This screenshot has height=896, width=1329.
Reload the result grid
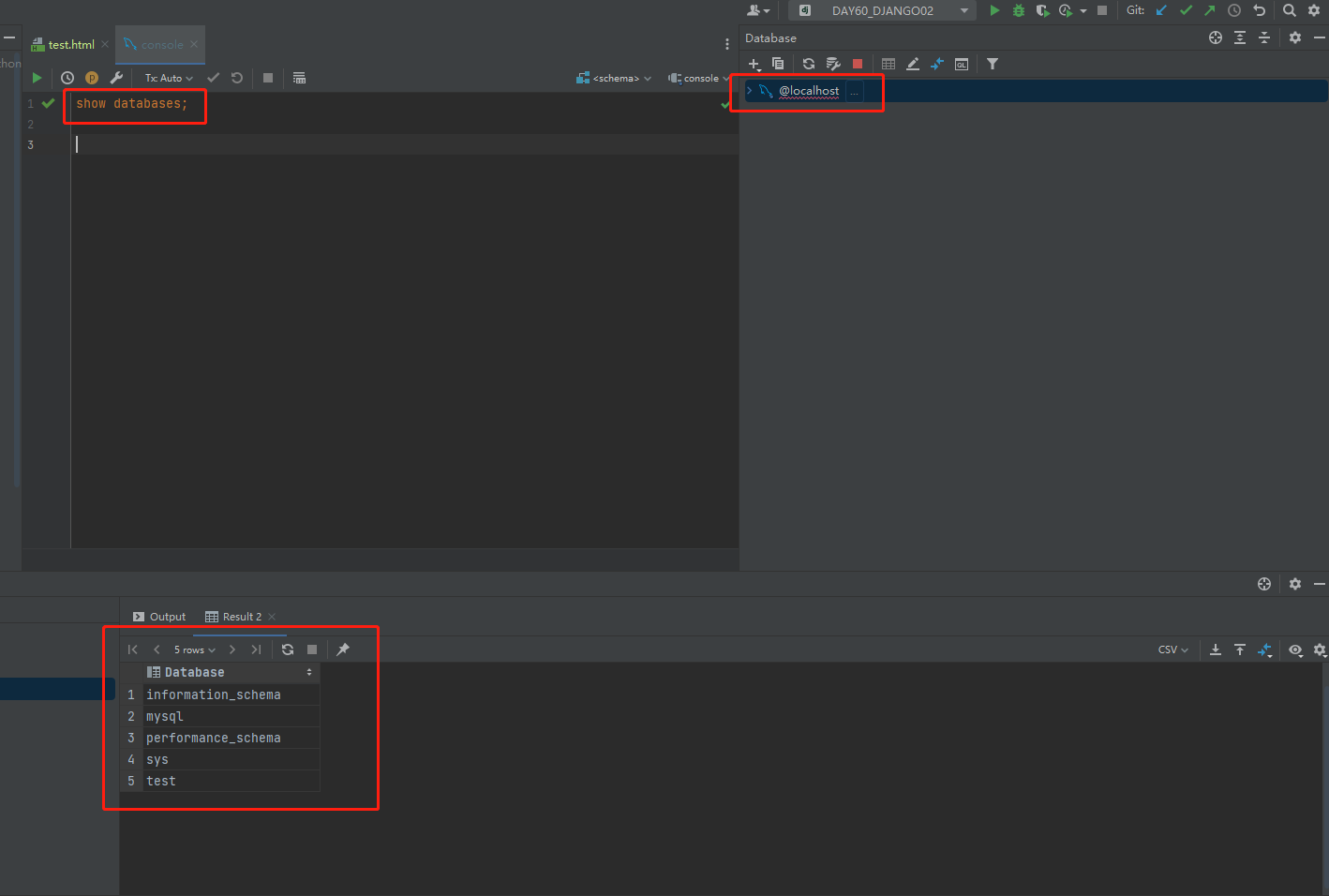[x=288, y=650]
